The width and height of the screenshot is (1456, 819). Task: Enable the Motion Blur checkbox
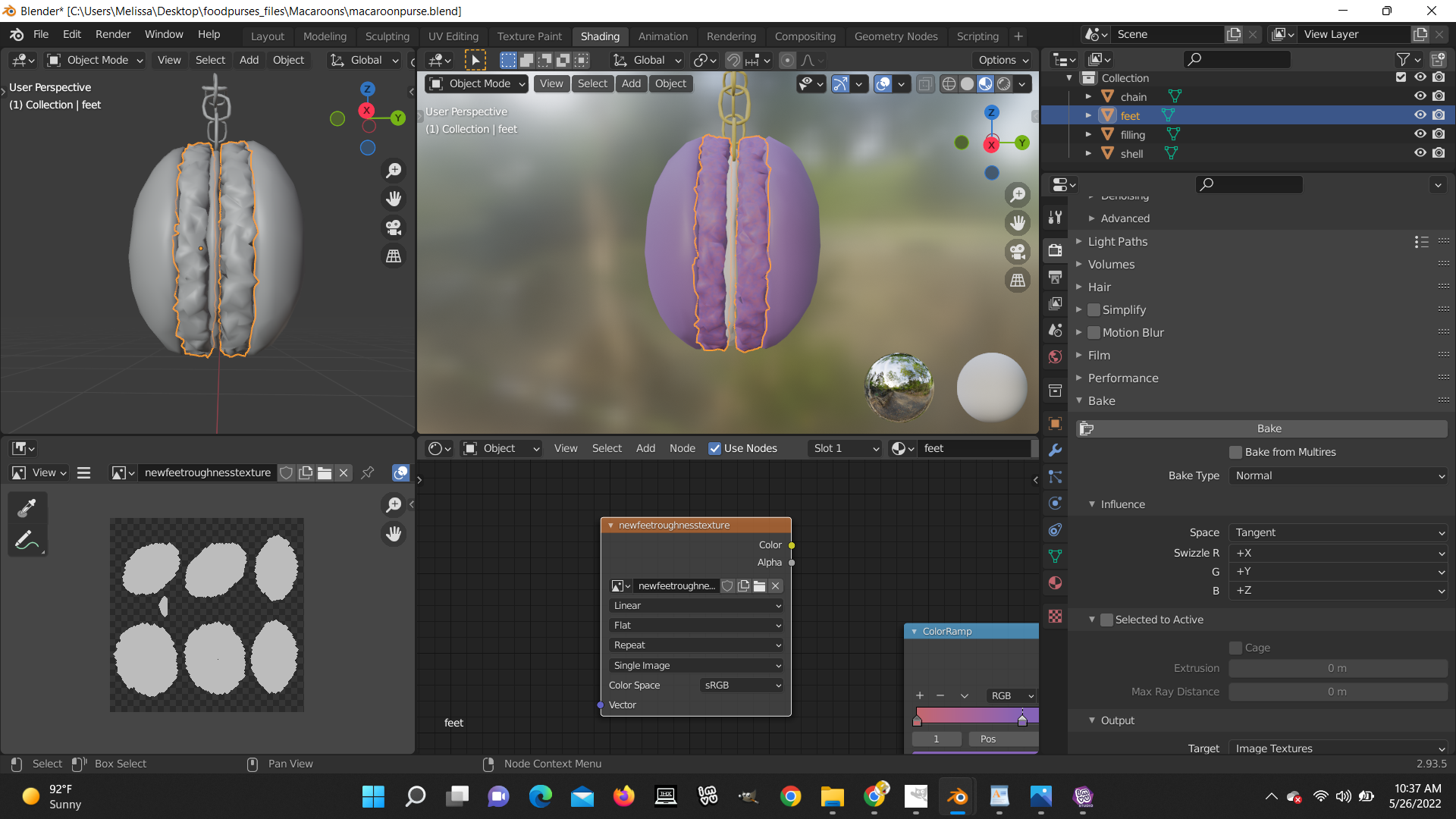pos(1094,332)
